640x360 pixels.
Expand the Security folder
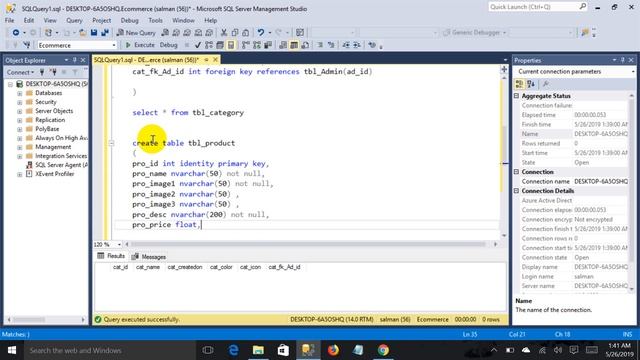pos(19,102)
